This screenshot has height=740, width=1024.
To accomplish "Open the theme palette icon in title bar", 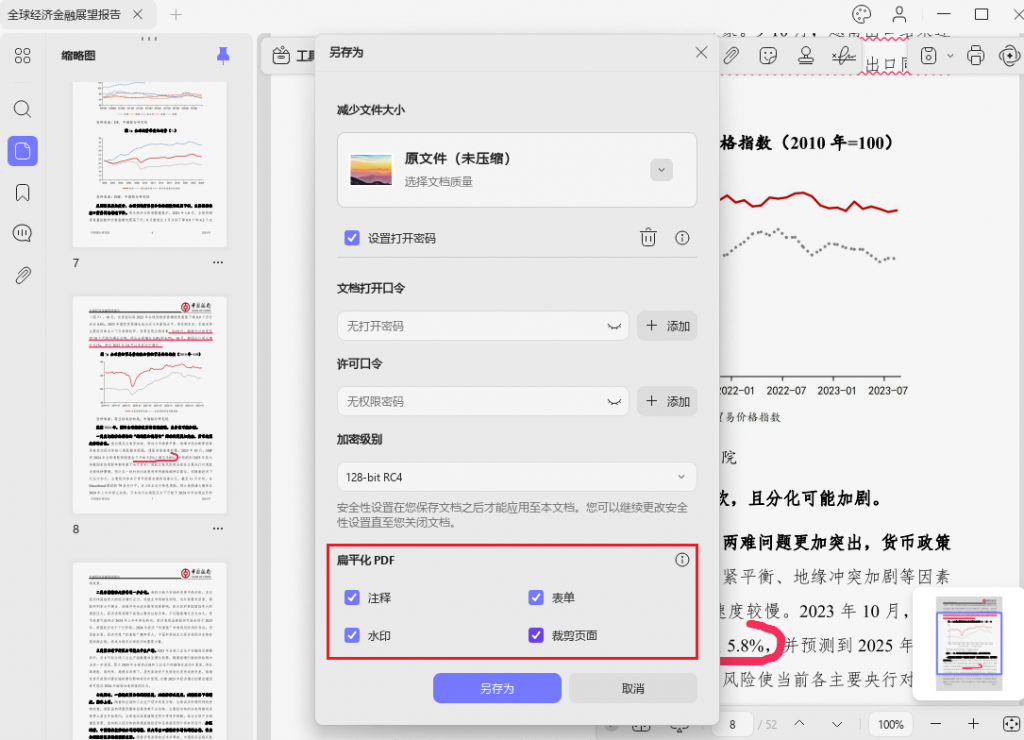I will (861, 14).
